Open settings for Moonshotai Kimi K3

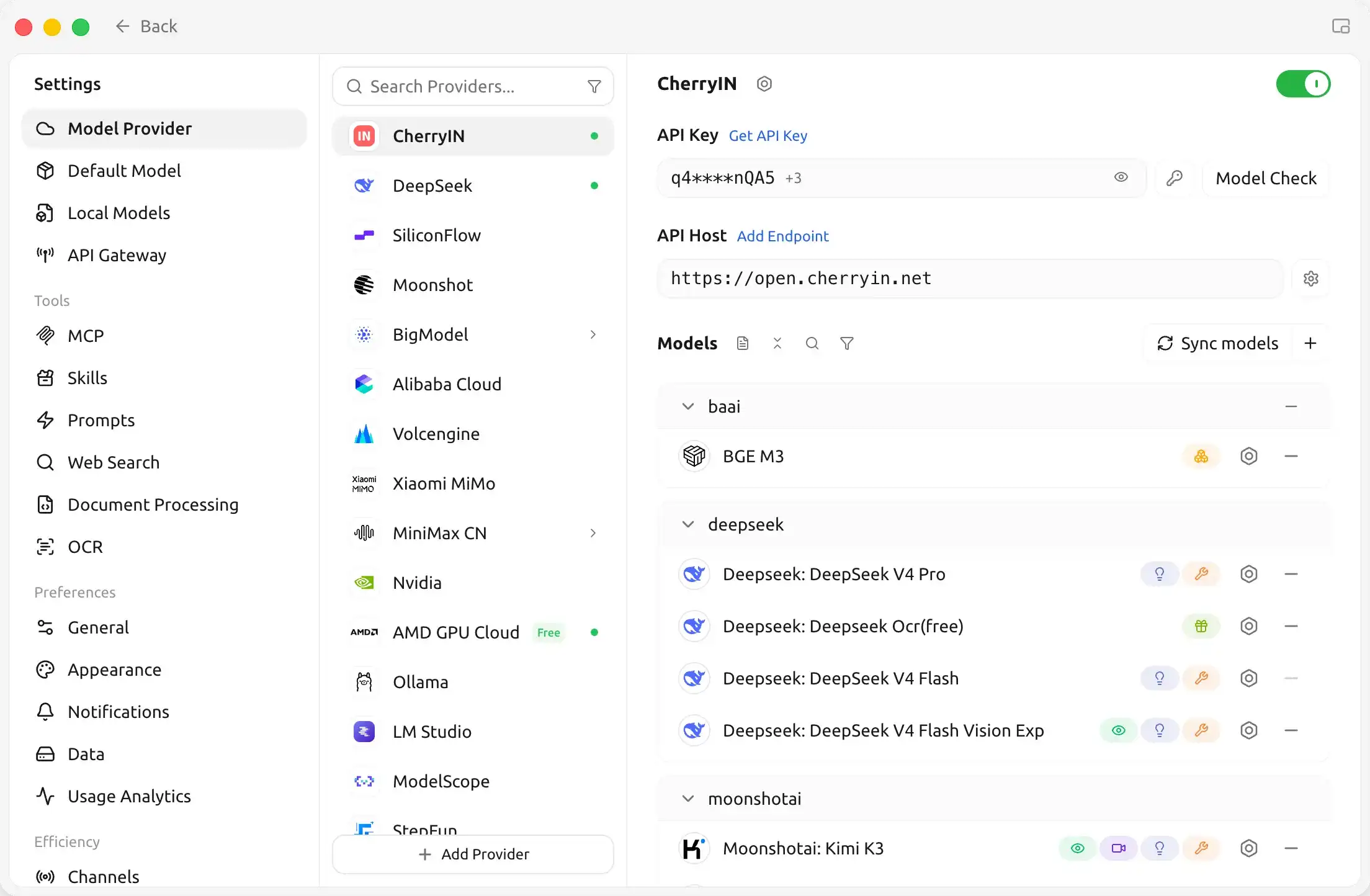point(1249,848)
